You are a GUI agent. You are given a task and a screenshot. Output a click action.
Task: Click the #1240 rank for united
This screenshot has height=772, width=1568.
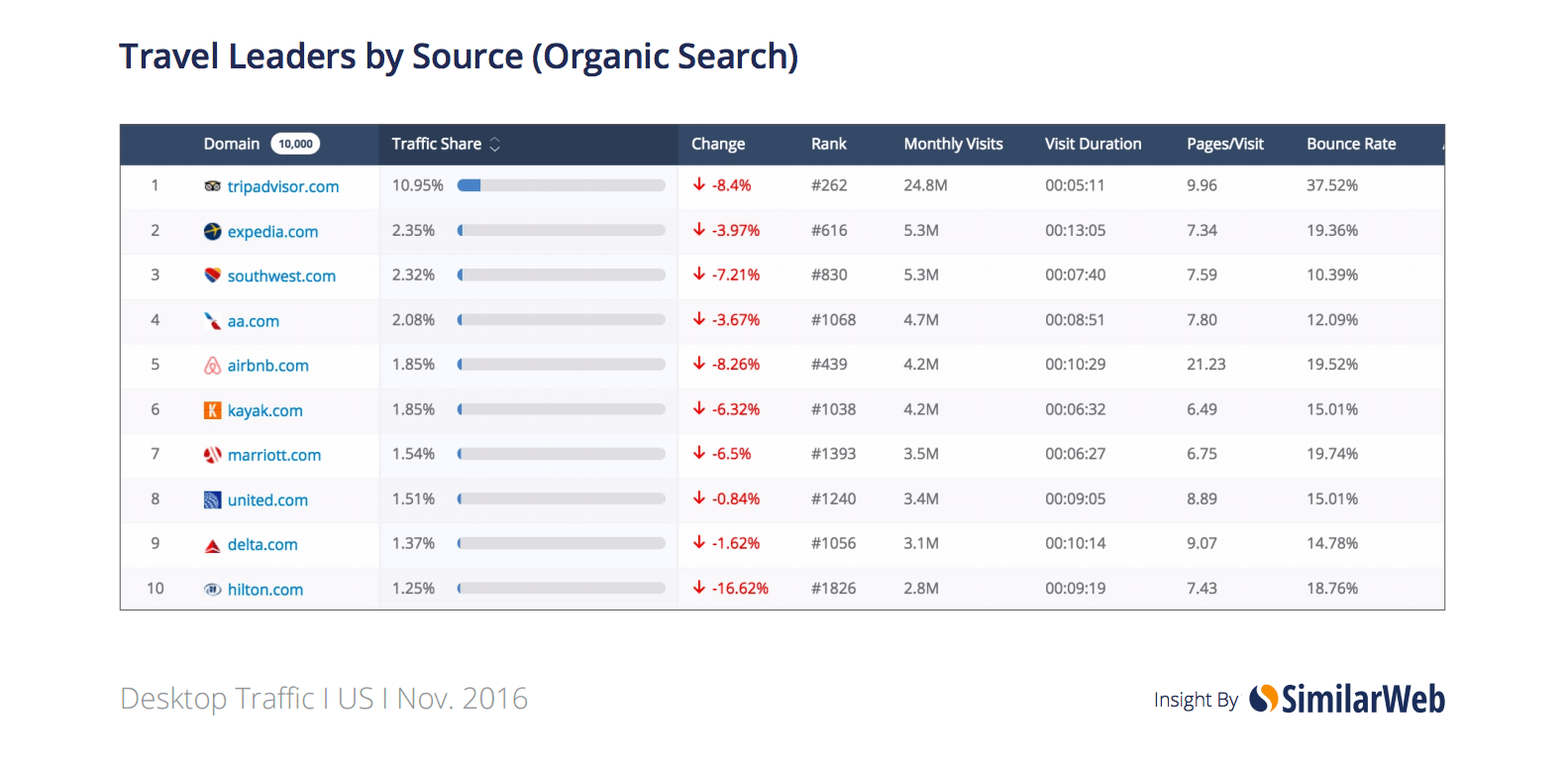click(x=834, y=498)
